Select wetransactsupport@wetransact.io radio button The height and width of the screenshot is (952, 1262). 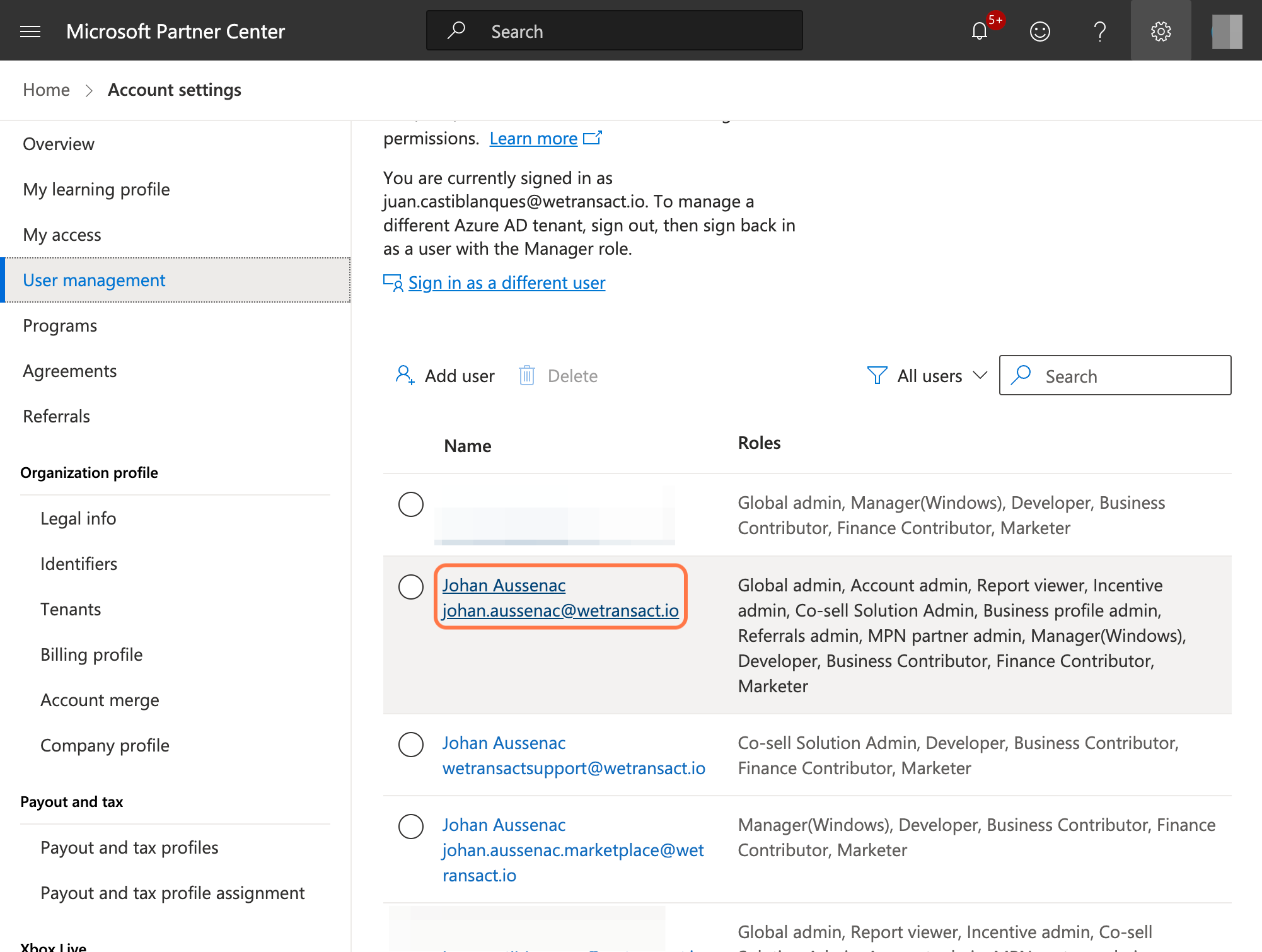(411, 745)
